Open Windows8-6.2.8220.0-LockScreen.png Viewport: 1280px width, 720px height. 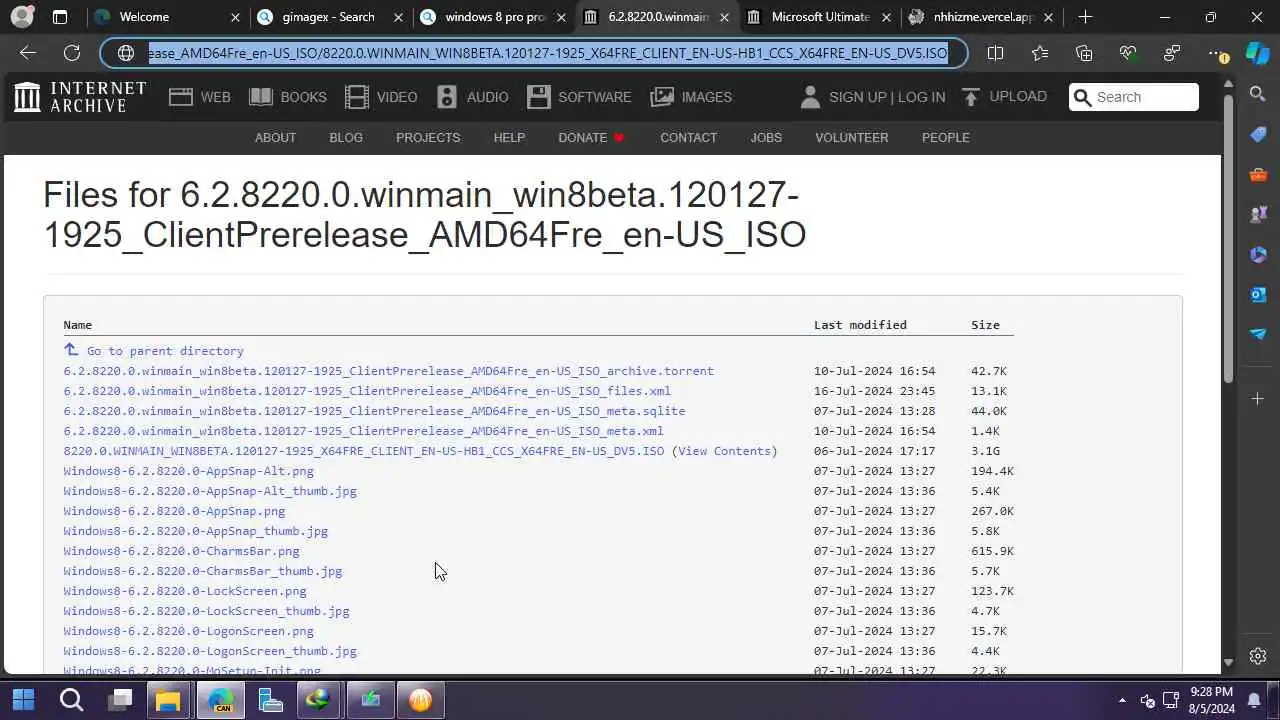185,591
